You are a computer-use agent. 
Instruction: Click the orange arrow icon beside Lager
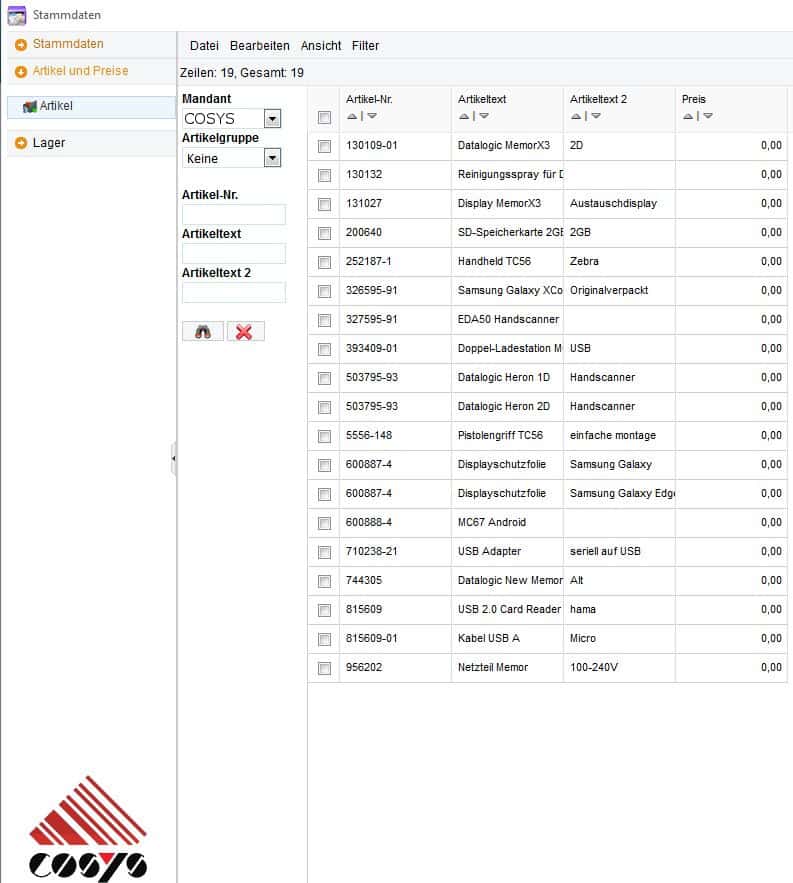[21, 143]
